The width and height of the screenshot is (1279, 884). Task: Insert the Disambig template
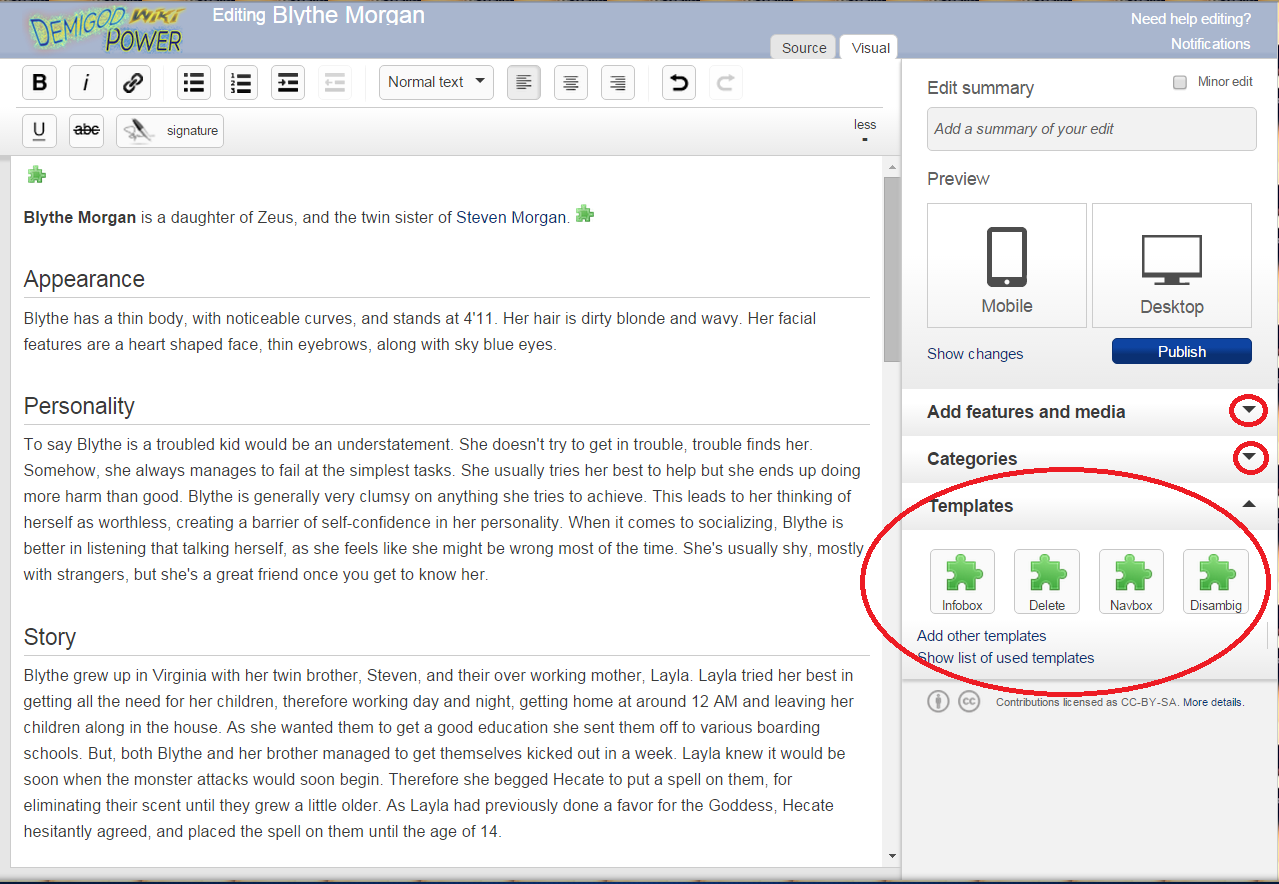click(1216, 581)
